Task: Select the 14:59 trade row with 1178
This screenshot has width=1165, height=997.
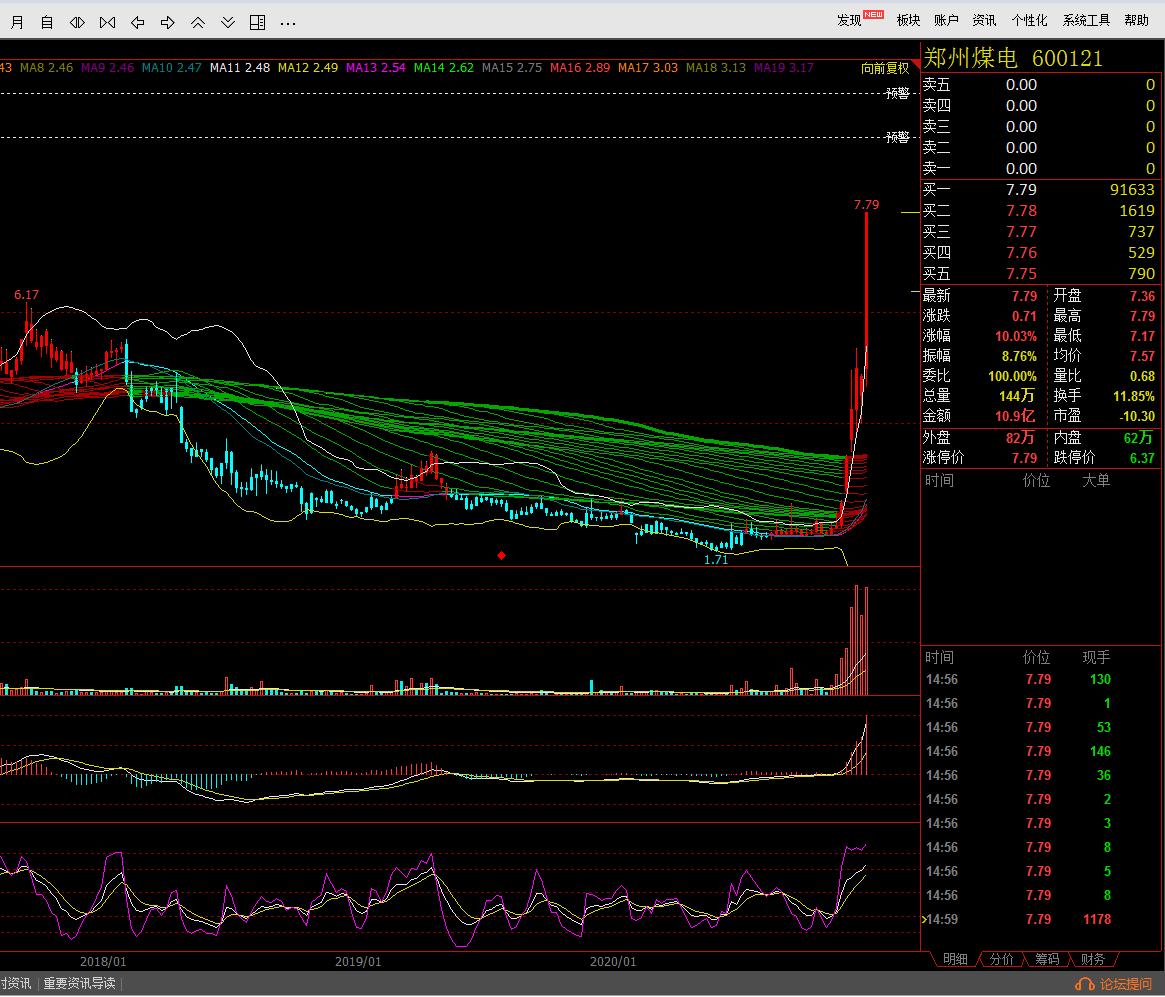Action: click(x=1039, y=920)
